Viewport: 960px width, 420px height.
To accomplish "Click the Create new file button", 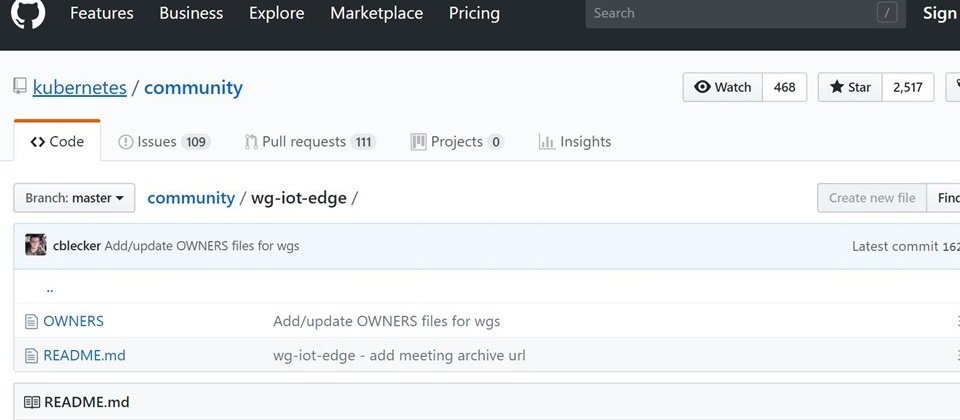I will (x=872, y=198).
